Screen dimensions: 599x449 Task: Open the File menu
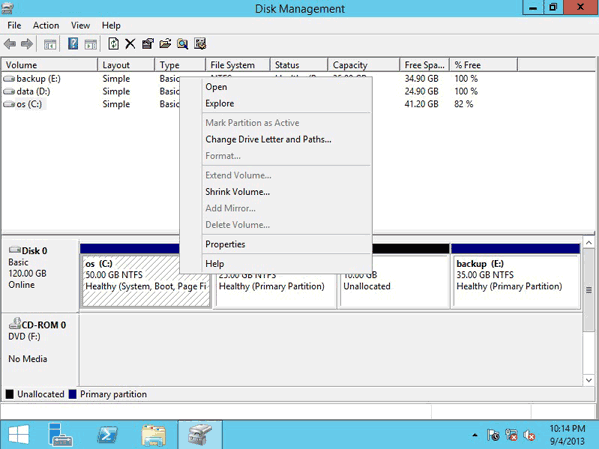(x=14, y=26)
